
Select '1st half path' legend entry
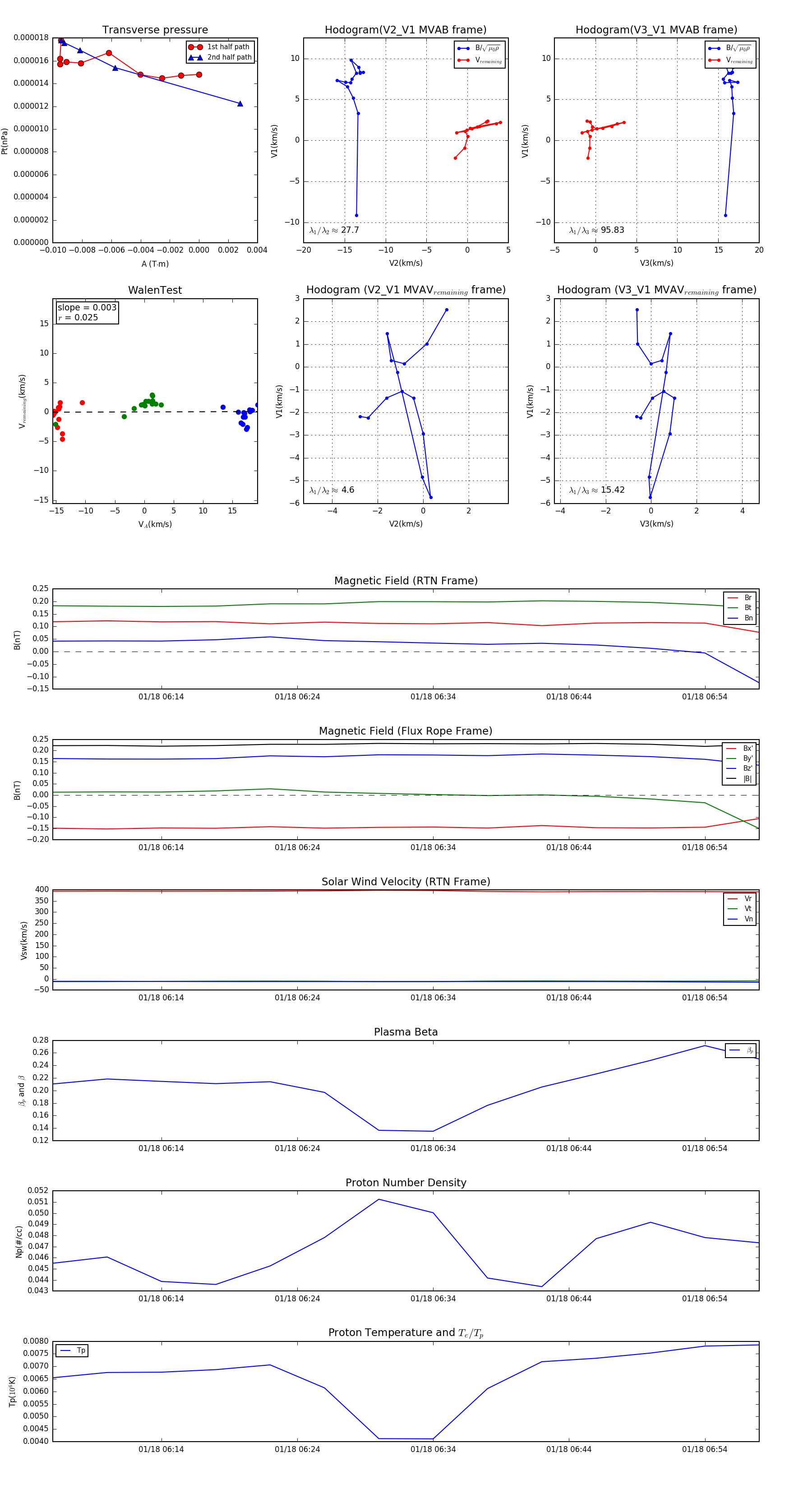tap(220, 47)
